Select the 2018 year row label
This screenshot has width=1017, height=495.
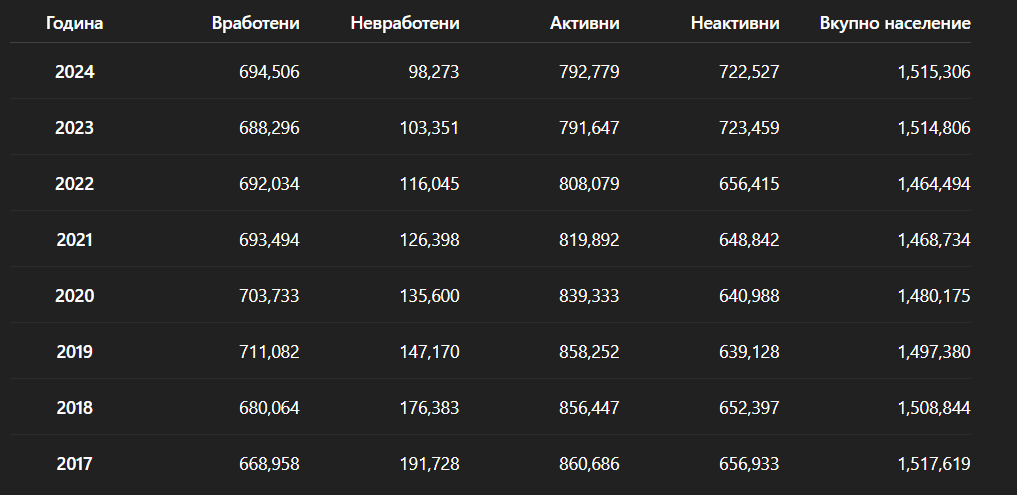click(x=75, y=408)
